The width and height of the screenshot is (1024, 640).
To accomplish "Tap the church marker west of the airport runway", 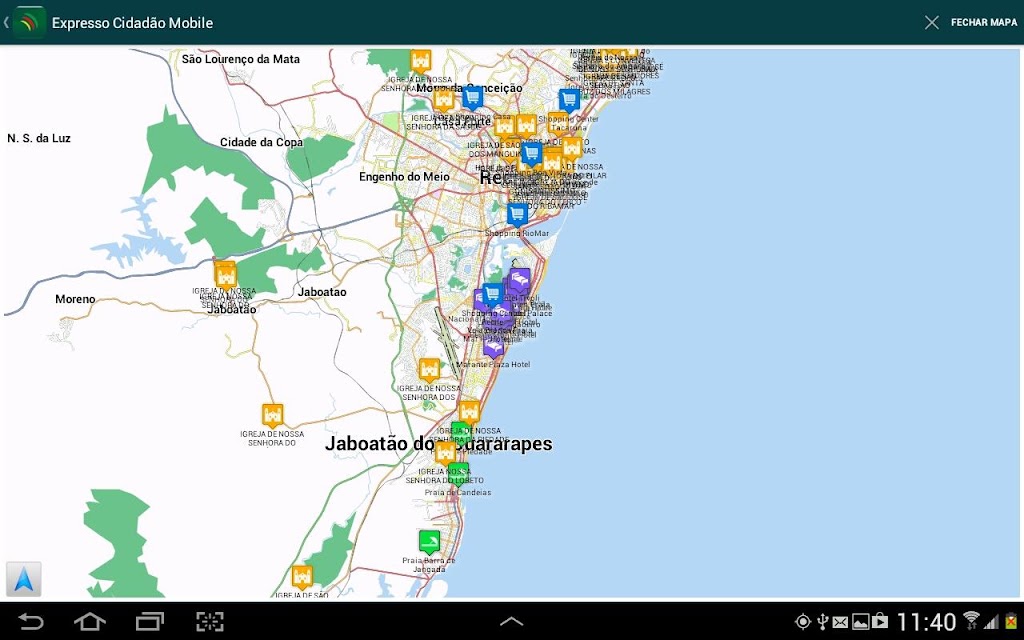I will [x=429, y=370].
